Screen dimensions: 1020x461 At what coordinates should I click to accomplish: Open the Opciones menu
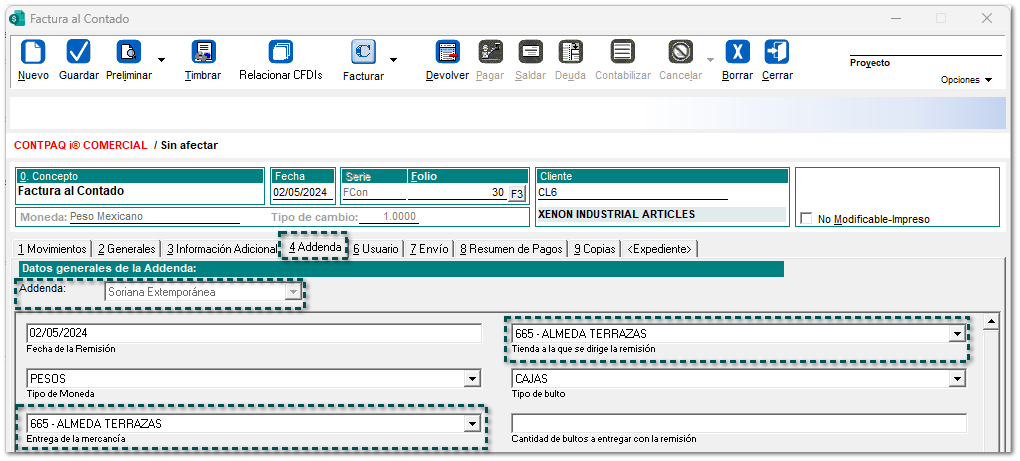point(966,80)
